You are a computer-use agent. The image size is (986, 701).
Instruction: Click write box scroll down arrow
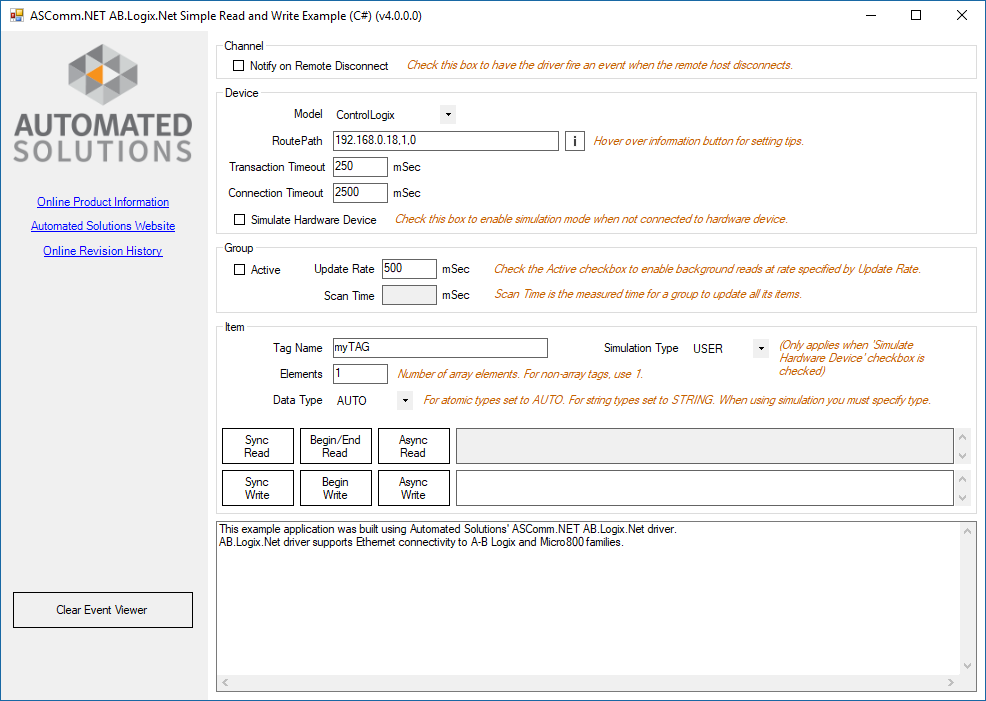click(962, 498)
